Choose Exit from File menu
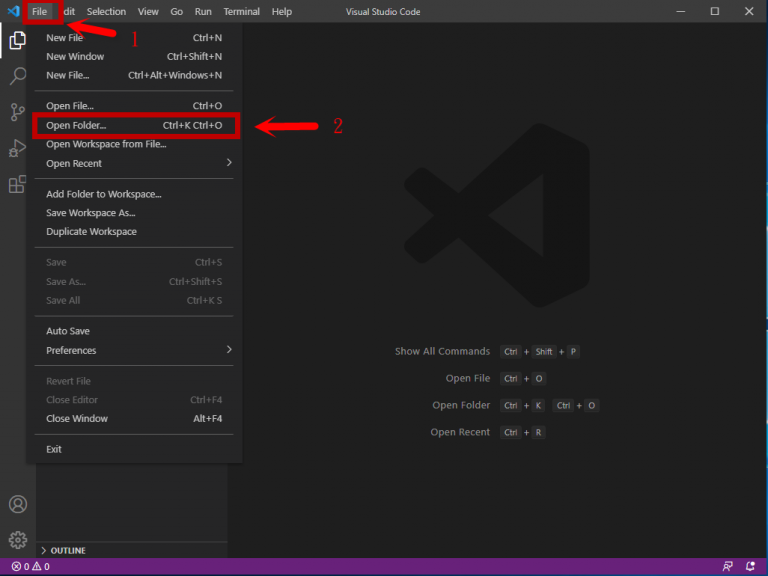768x576 pixels. point(134,449)
